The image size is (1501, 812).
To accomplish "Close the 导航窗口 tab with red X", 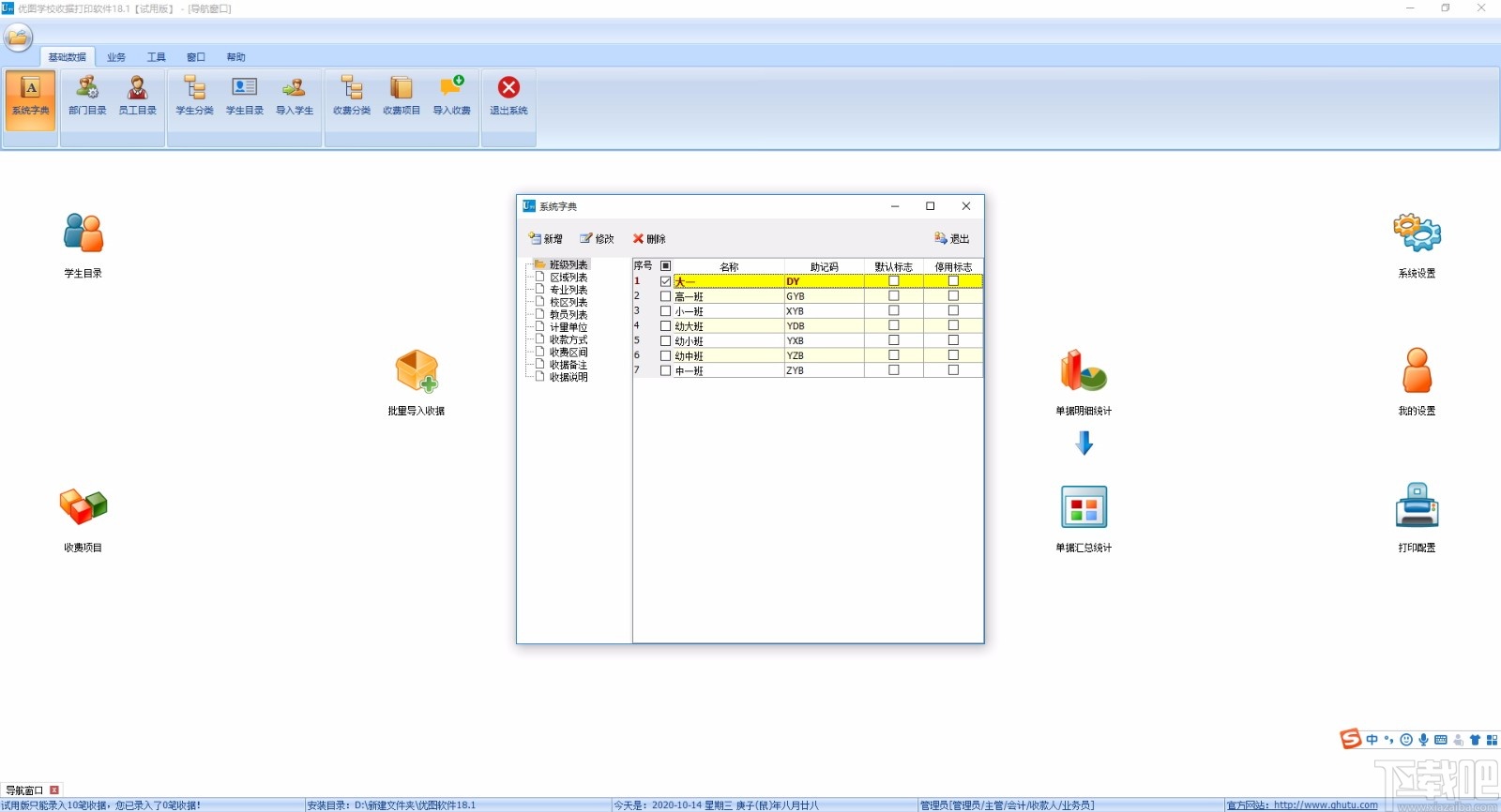I will 54,790.
